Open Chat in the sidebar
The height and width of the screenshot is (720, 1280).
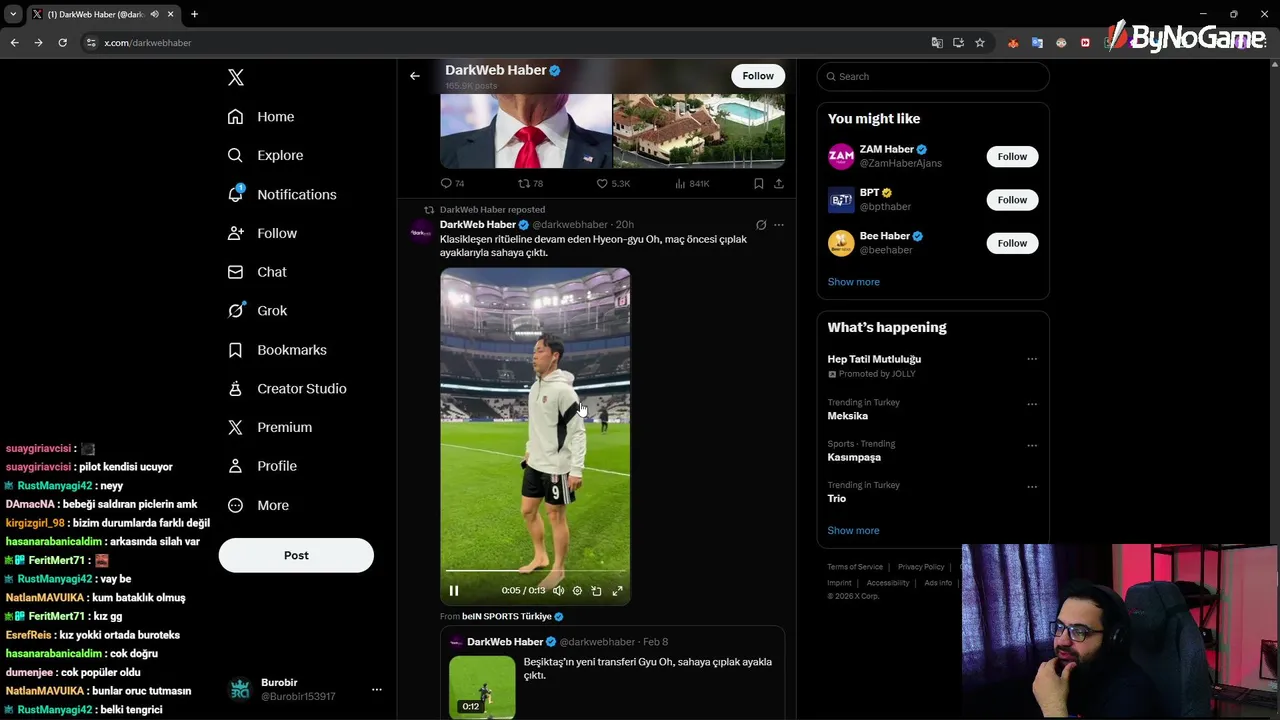point(257,272)
